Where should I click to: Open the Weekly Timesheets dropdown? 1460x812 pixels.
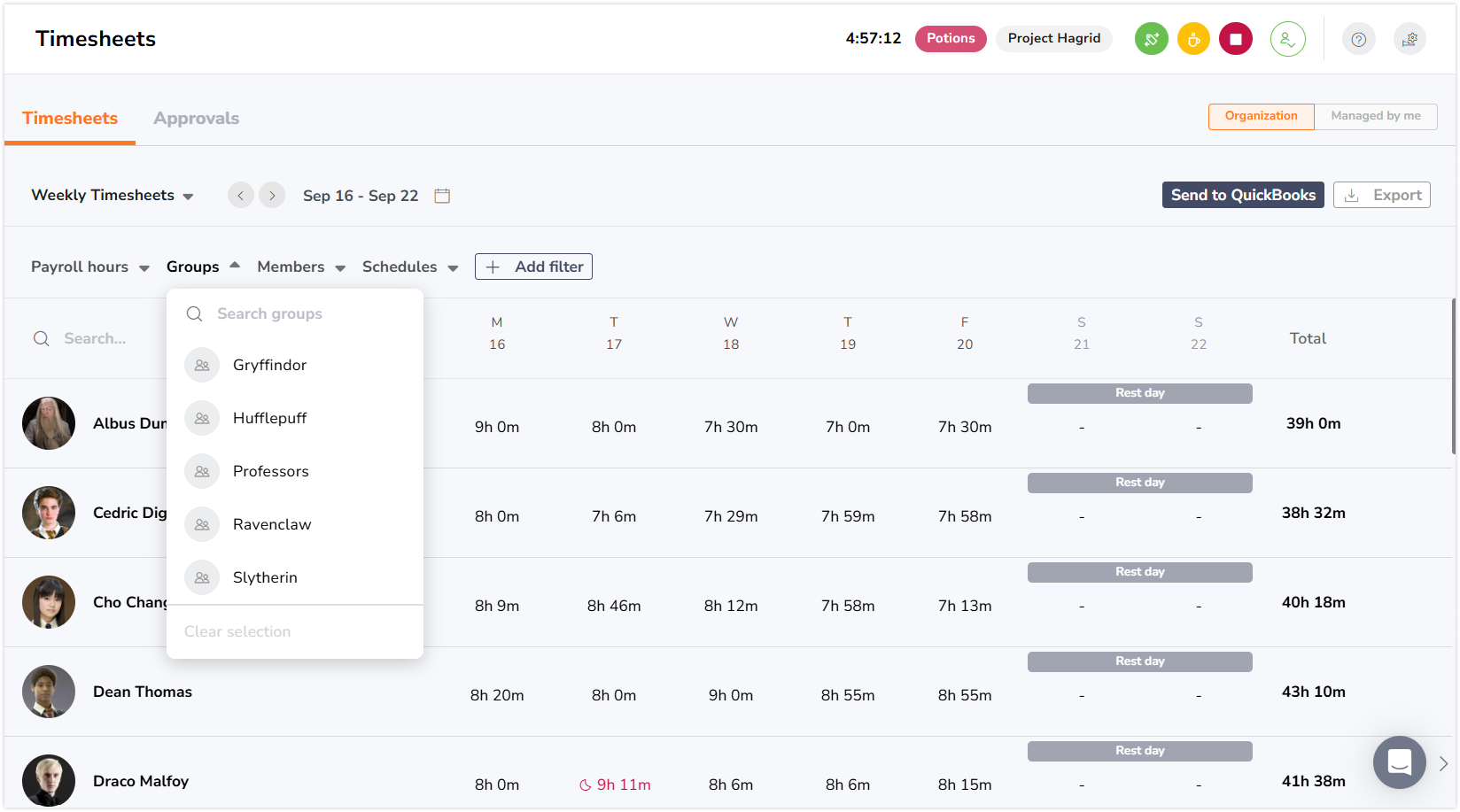[x=113, y=195]
